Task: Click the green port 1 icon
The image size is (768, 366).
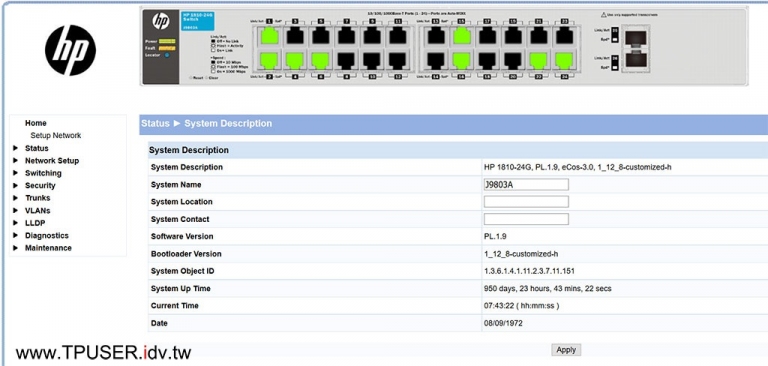Action: 269,36
